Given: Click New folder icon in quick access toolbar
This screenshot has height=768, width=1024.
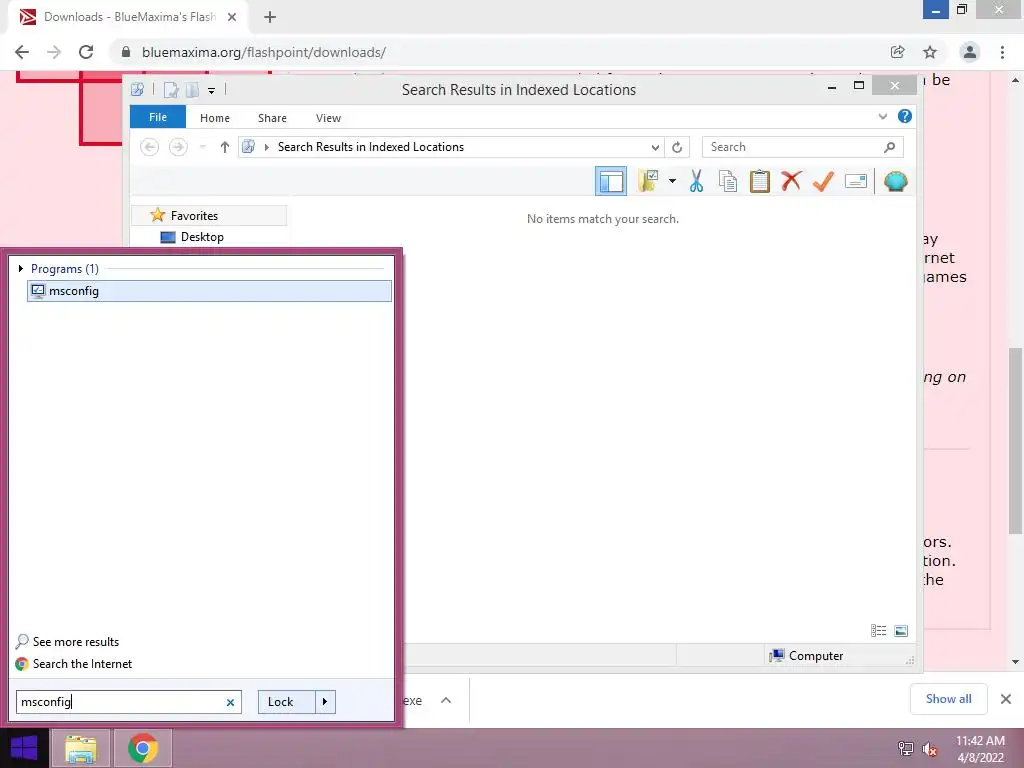Looking at the screenshot, I should 192,89.
